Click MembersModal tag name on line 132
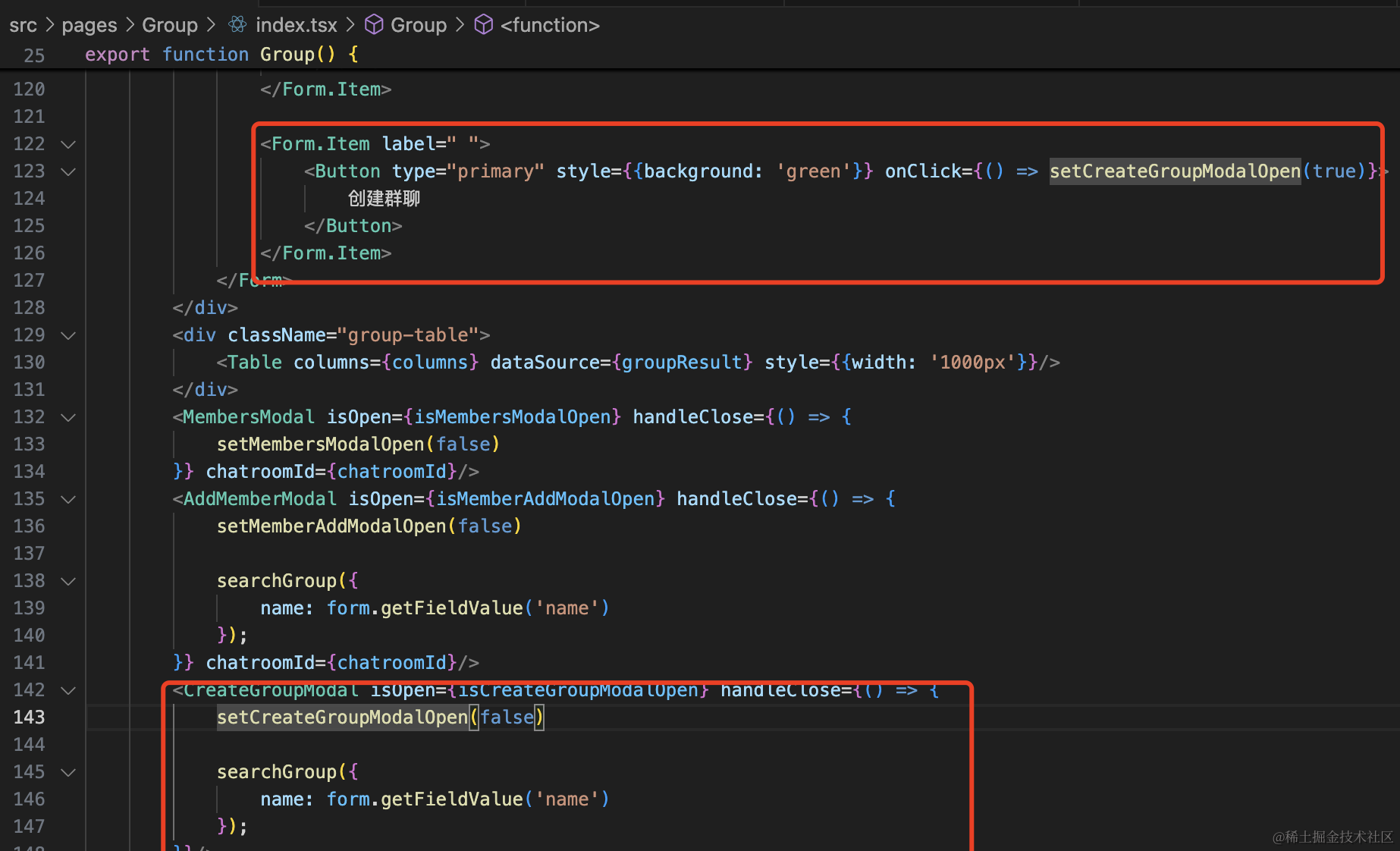1400x851 pixels. 249,417
